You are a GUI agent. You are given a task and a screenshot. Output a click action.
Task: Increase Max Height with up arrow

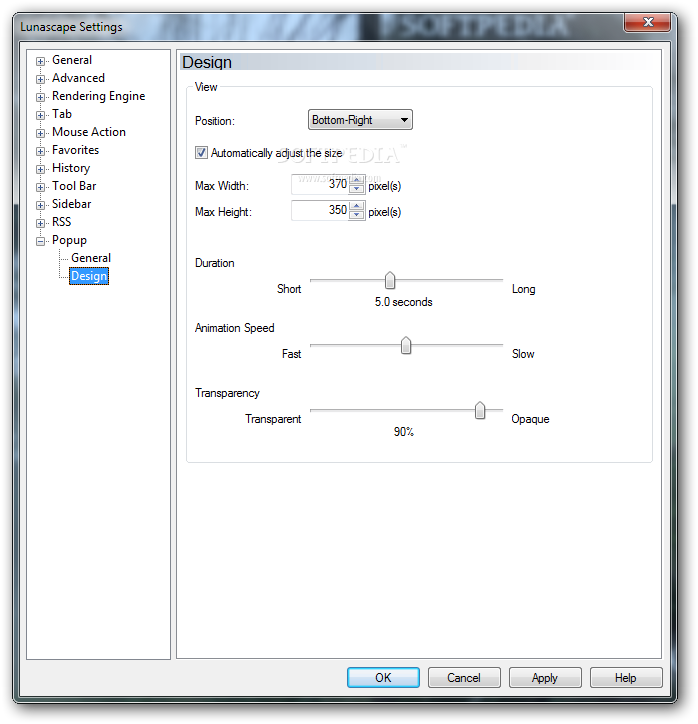click(x=356, y=205)
